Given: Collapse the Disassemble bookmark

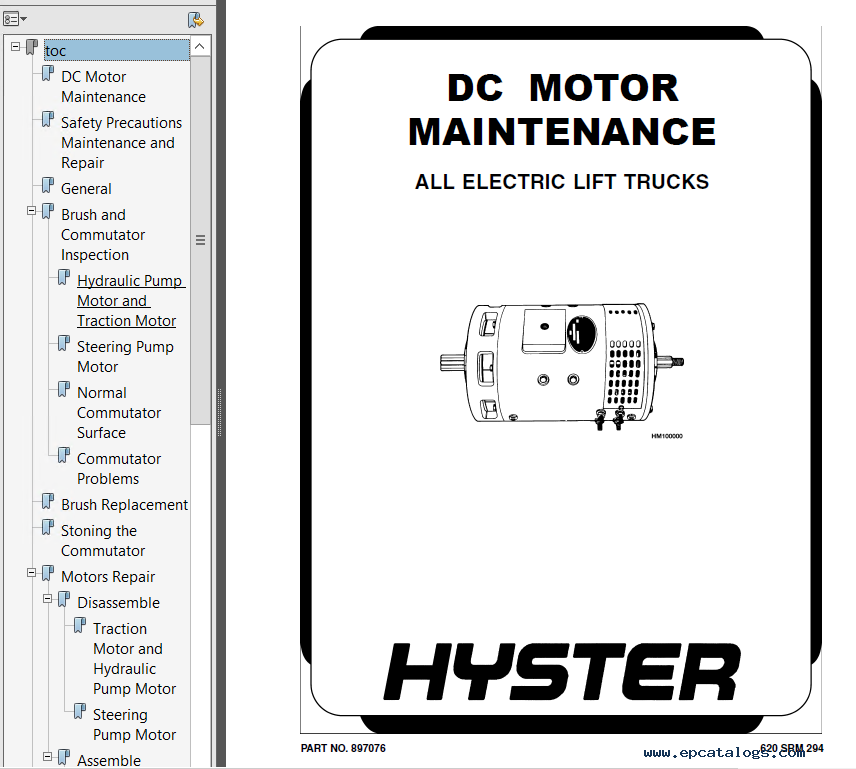Looking at the screenshot, I should [x=47, y=599].
